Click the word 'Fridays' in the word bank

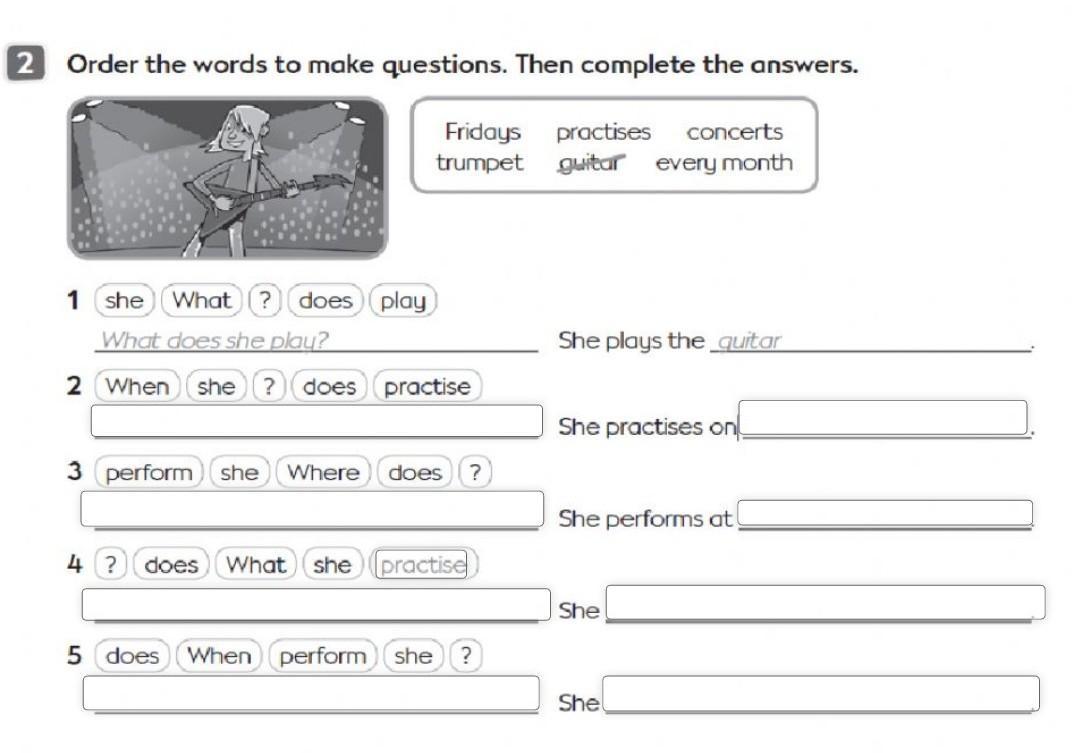click(x=483, y=132)
